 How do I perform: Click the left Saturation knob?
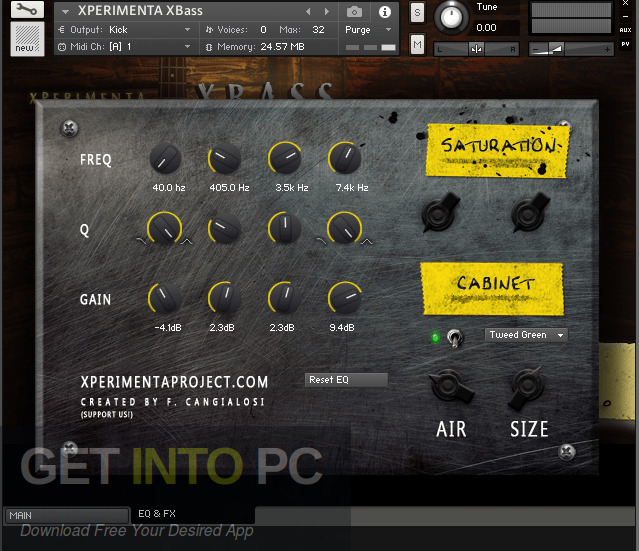[439, 212]
